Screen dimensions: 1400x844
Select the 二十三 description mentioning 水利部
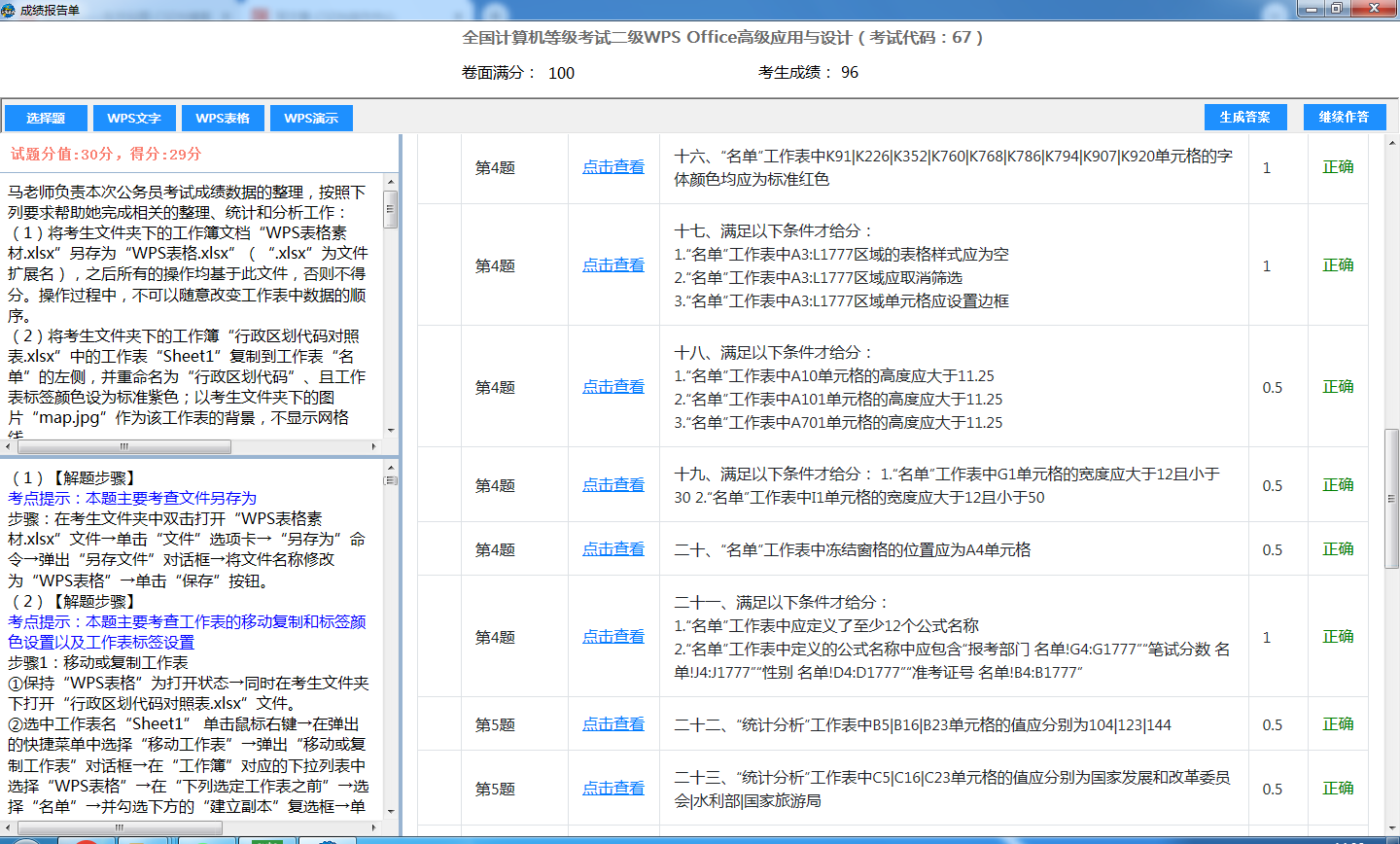click(x=952, y=789)
